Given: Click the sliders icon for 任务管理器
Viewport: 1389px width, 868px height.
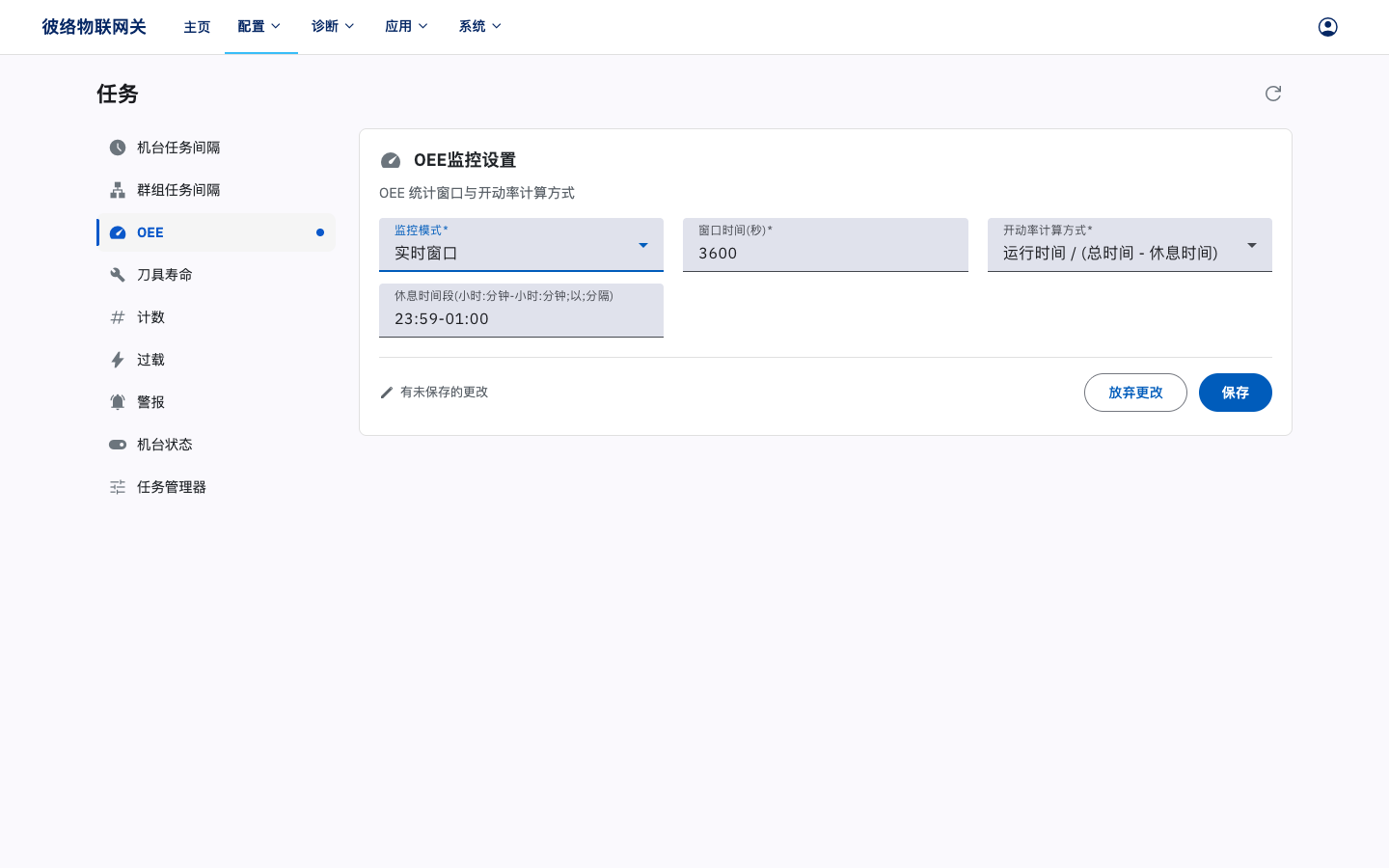Looking at the screenshot, I should click(118, 487).
